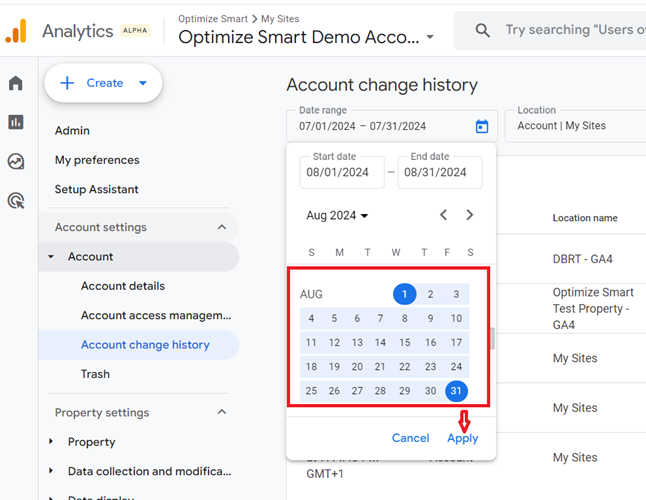This screenshot has height=500, width=646.
Task: Open the calendar icon in Date range
Action: [482, 126]
